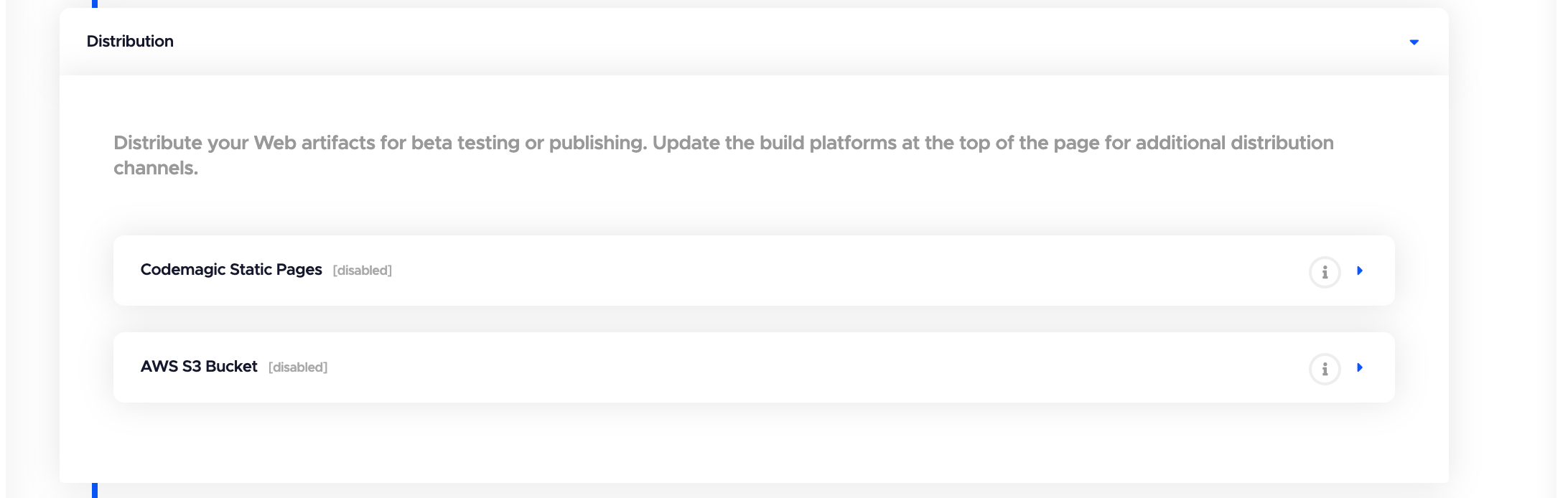This screenshot has width=1568, height=498.
Task: Click disabled label next to AWS S3 Bucket
Action: (298, 367)
